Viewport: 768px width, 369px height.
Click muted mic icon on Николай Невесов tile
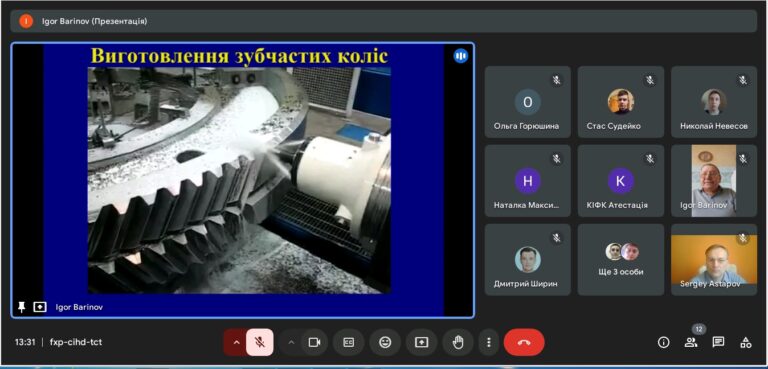[x=743, y=80]
